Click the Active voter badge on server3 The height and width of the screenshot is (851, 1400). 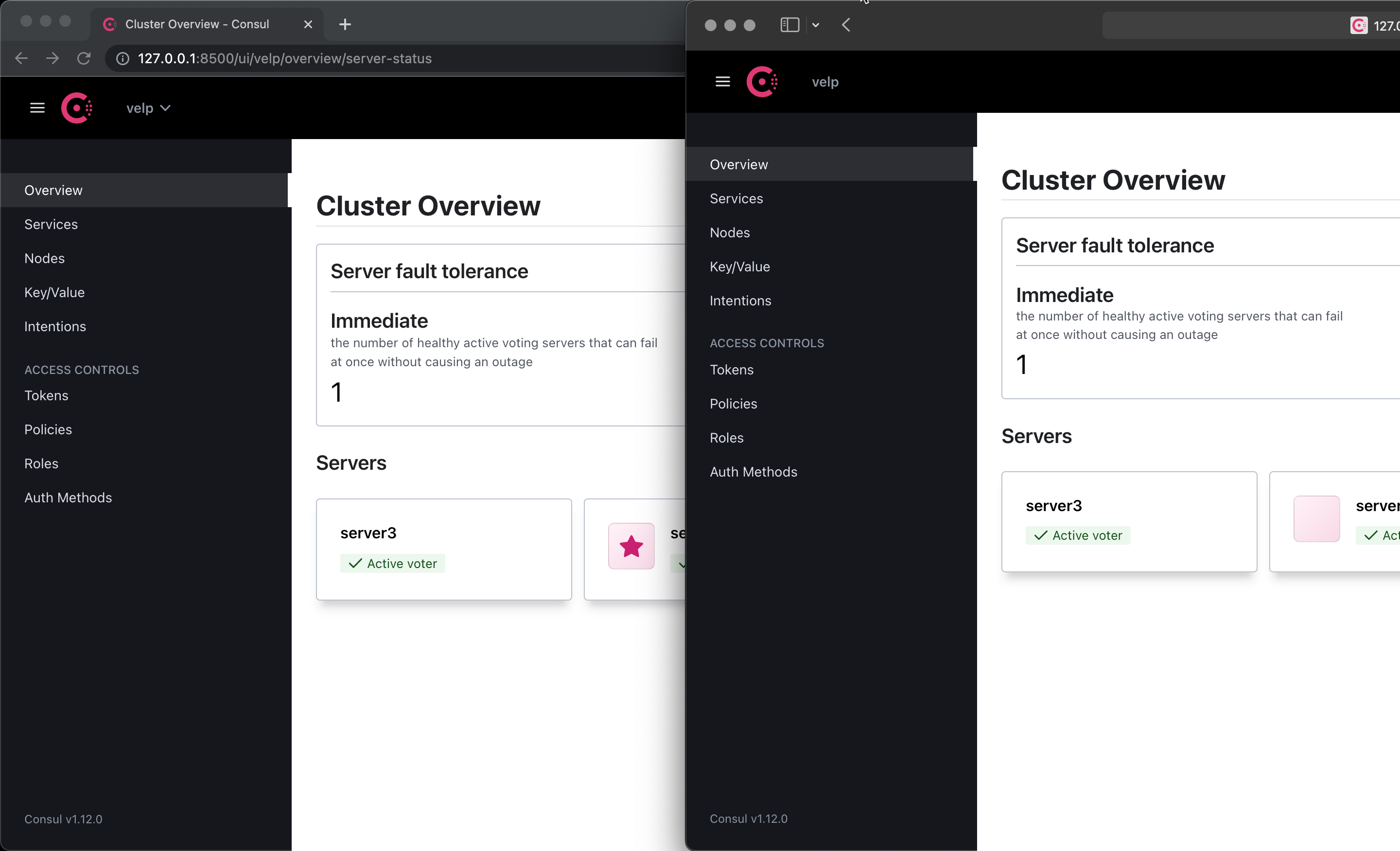392,563
